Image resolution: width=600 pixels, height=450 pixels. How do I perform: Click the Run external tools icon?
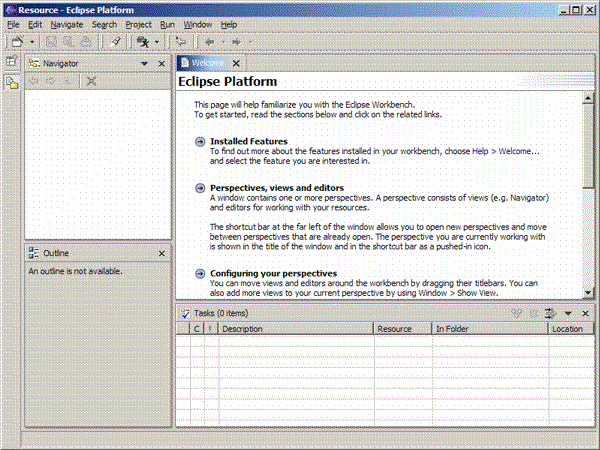coord(142,42)
